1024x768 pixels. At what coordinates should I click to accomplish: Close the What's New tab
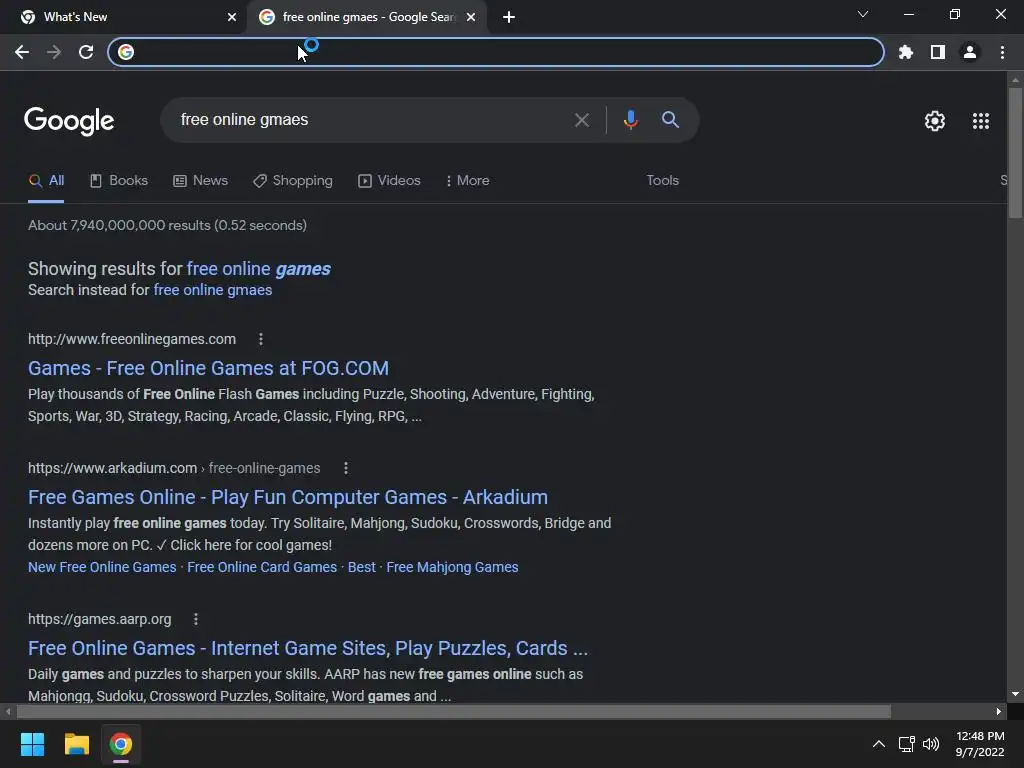point(232,17)
